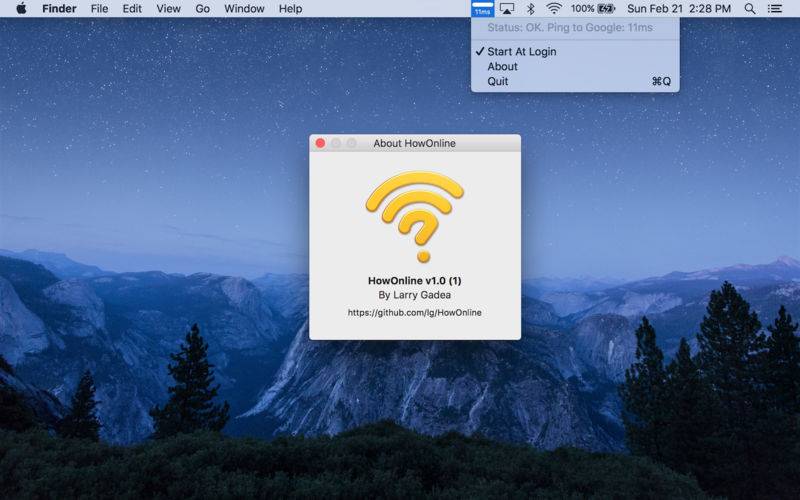Open the View menu
Viewport: 800px width, 500px height.
tap(168, 9)
